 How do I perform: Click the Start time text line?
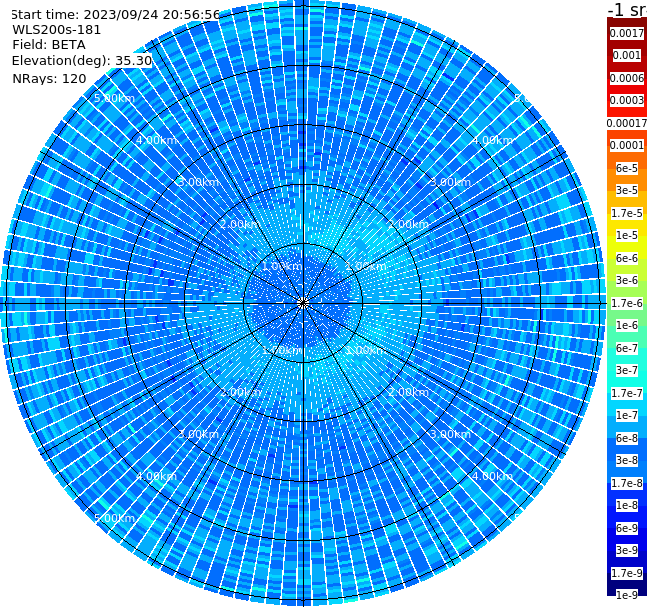[116, 14]
